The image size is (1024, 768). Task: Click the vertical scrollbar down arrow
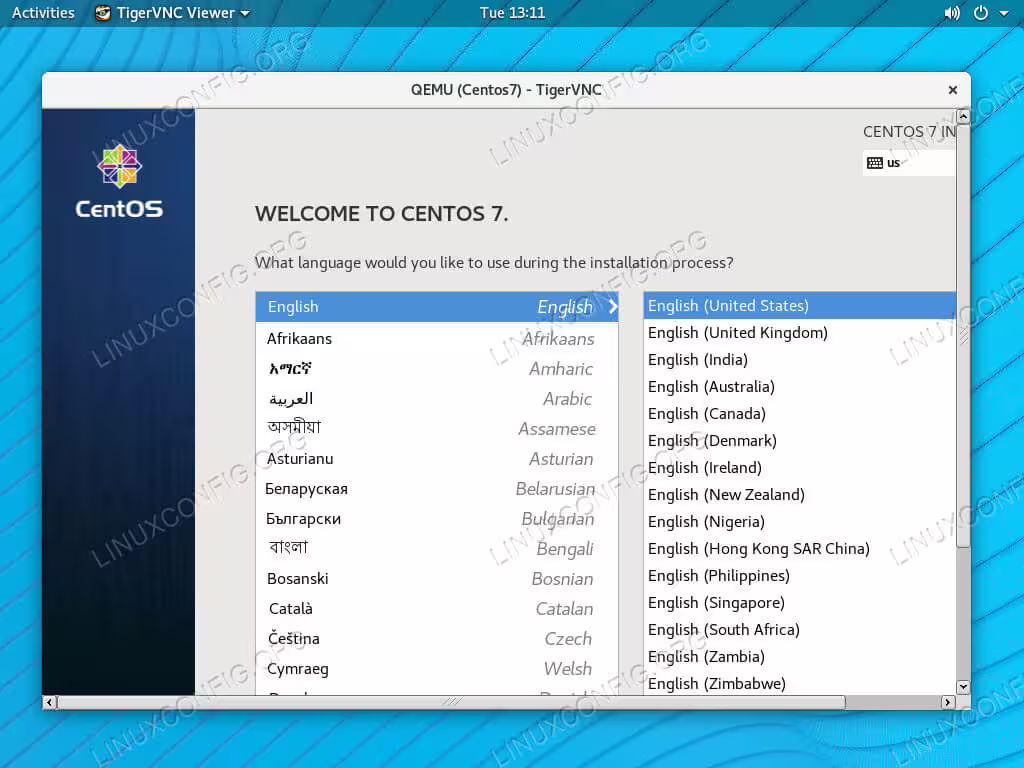click(x=963, y=687)
